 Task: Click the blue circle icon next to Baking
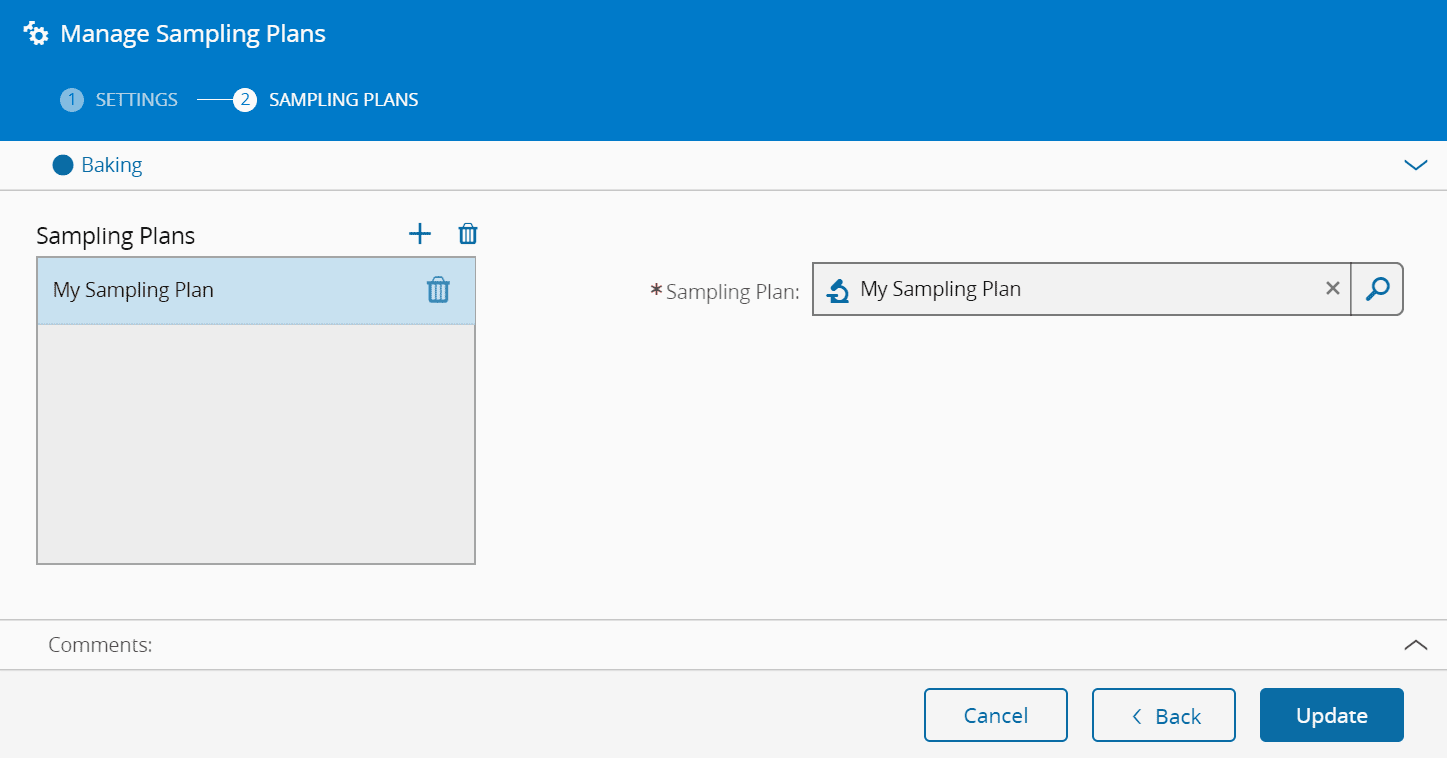[x=63, y=165]
